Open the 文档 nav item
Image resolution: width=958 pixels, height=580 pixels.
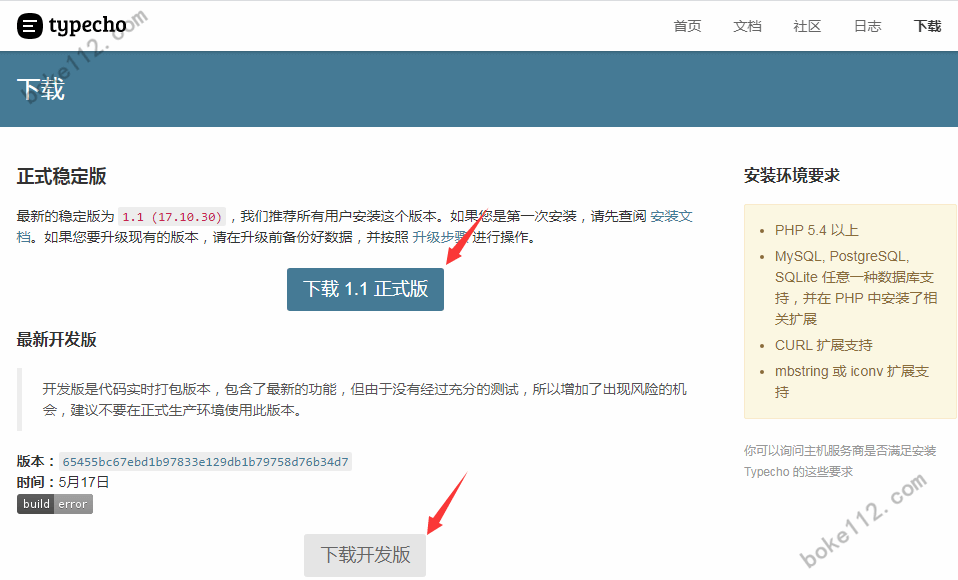(x=747, y=26)
